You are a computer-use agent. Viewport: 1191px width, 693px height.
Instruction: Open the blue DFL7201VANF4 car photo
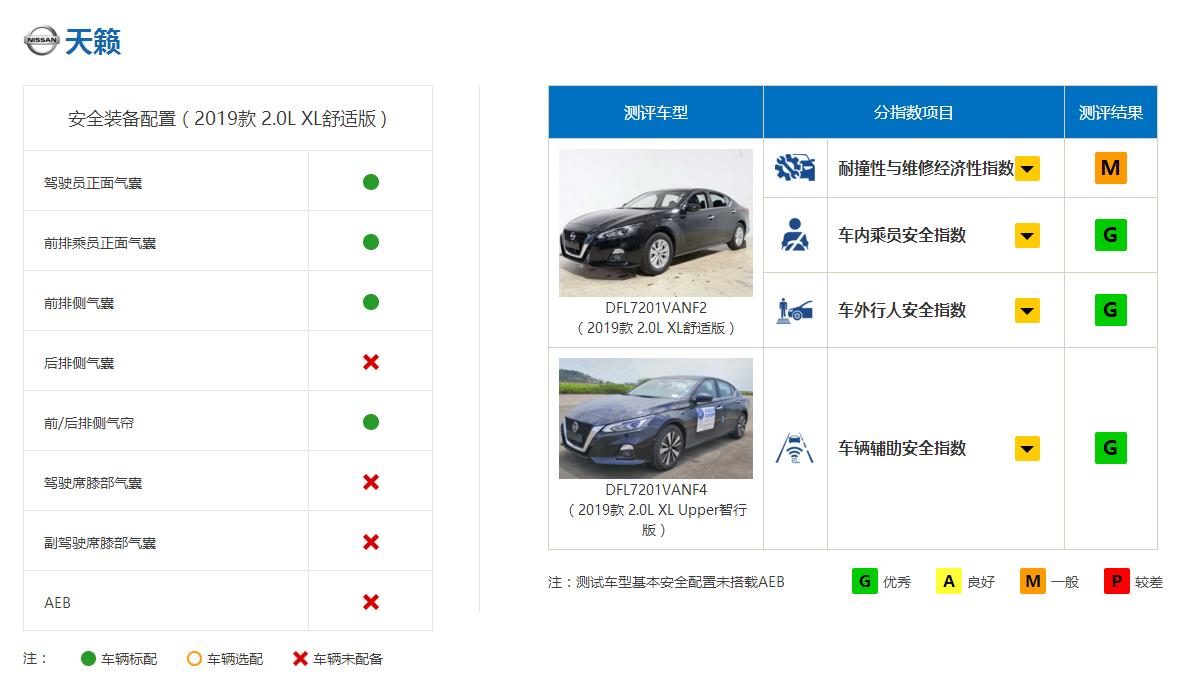point(656,419)
